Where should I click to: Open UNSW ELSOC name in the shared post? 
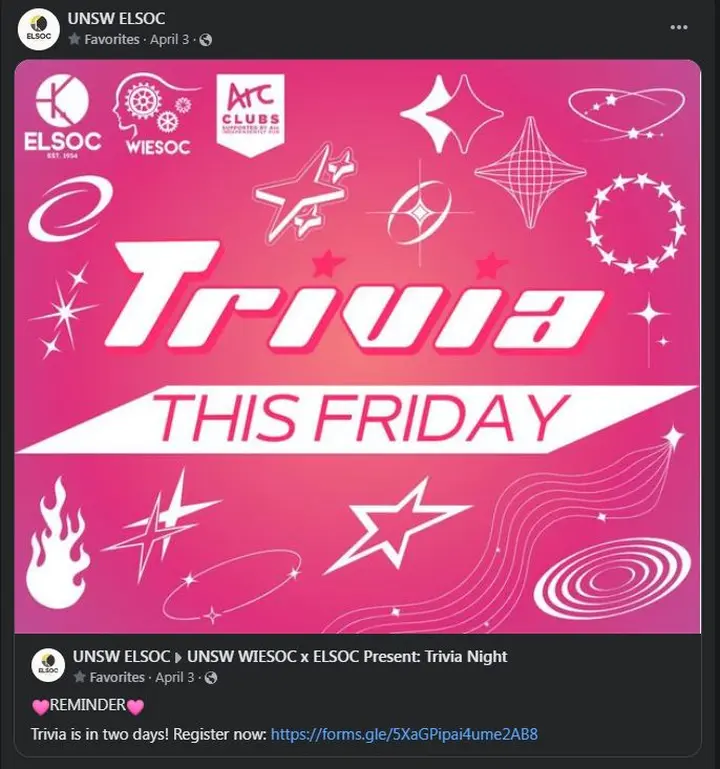tap(121, 657)
